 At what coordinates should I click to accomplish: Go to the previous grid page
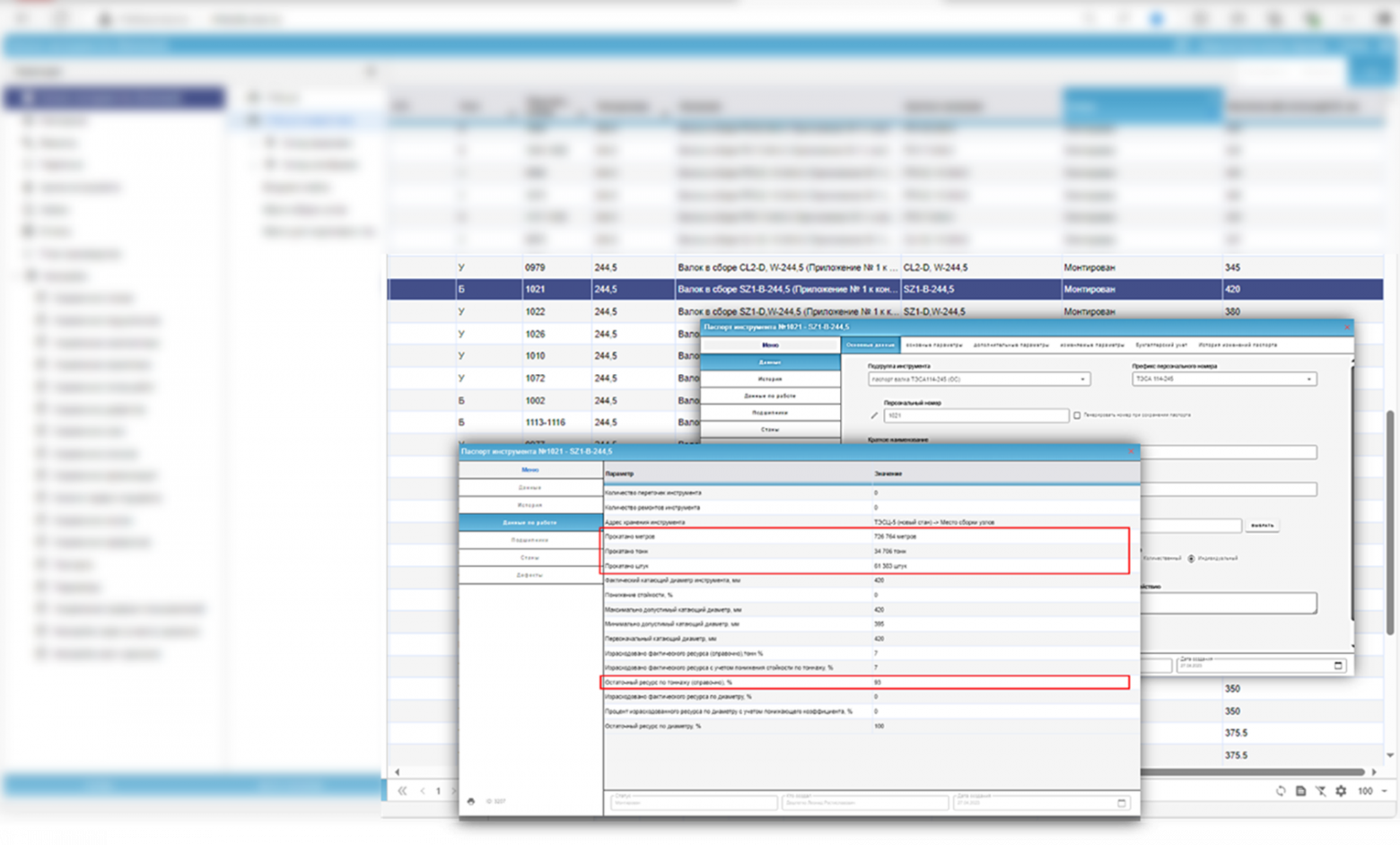[423, 791]
